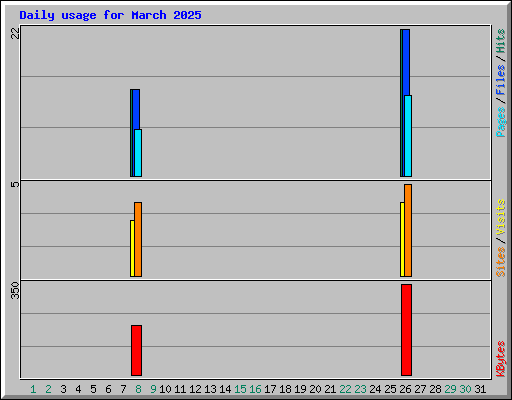Screen dimensions: 512x400
Task: Click day 9 on the x-axis
Action: 153,389
